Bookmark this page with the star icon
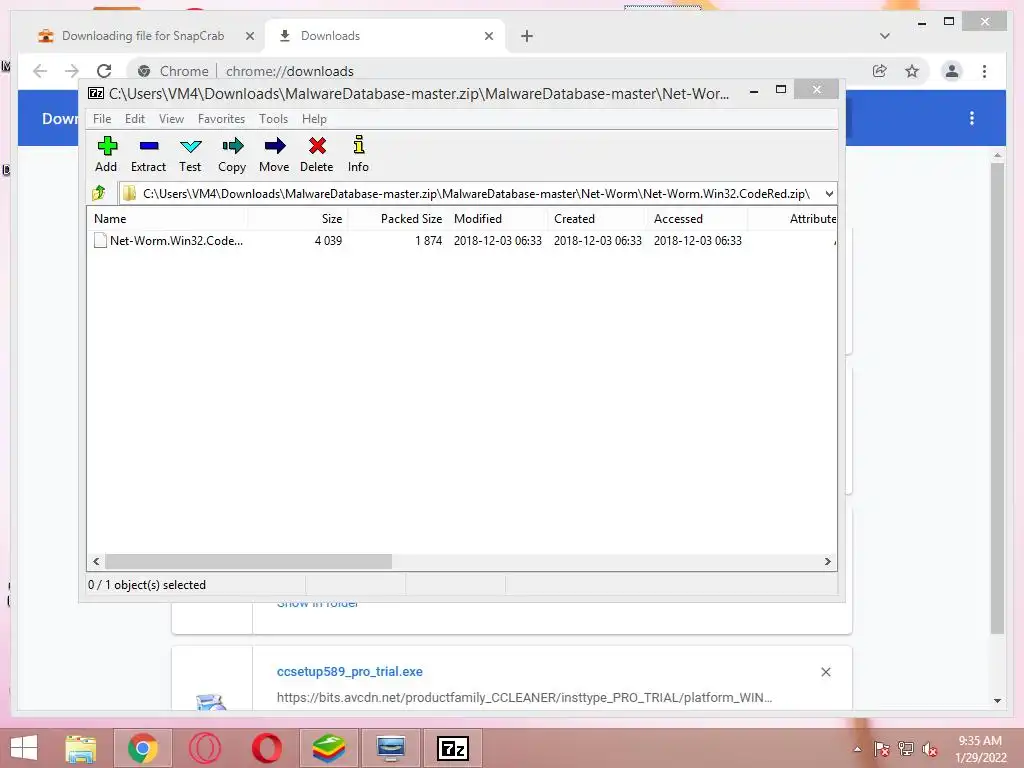 [912, 71]
